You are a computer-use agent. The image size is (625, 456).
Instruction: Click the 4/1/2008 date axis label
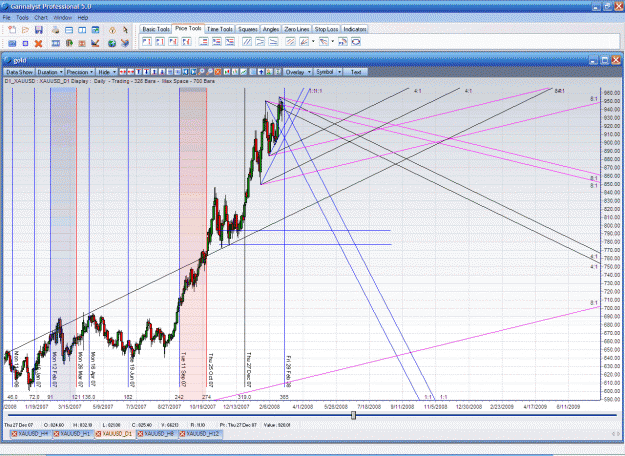[x=303, y=407]
